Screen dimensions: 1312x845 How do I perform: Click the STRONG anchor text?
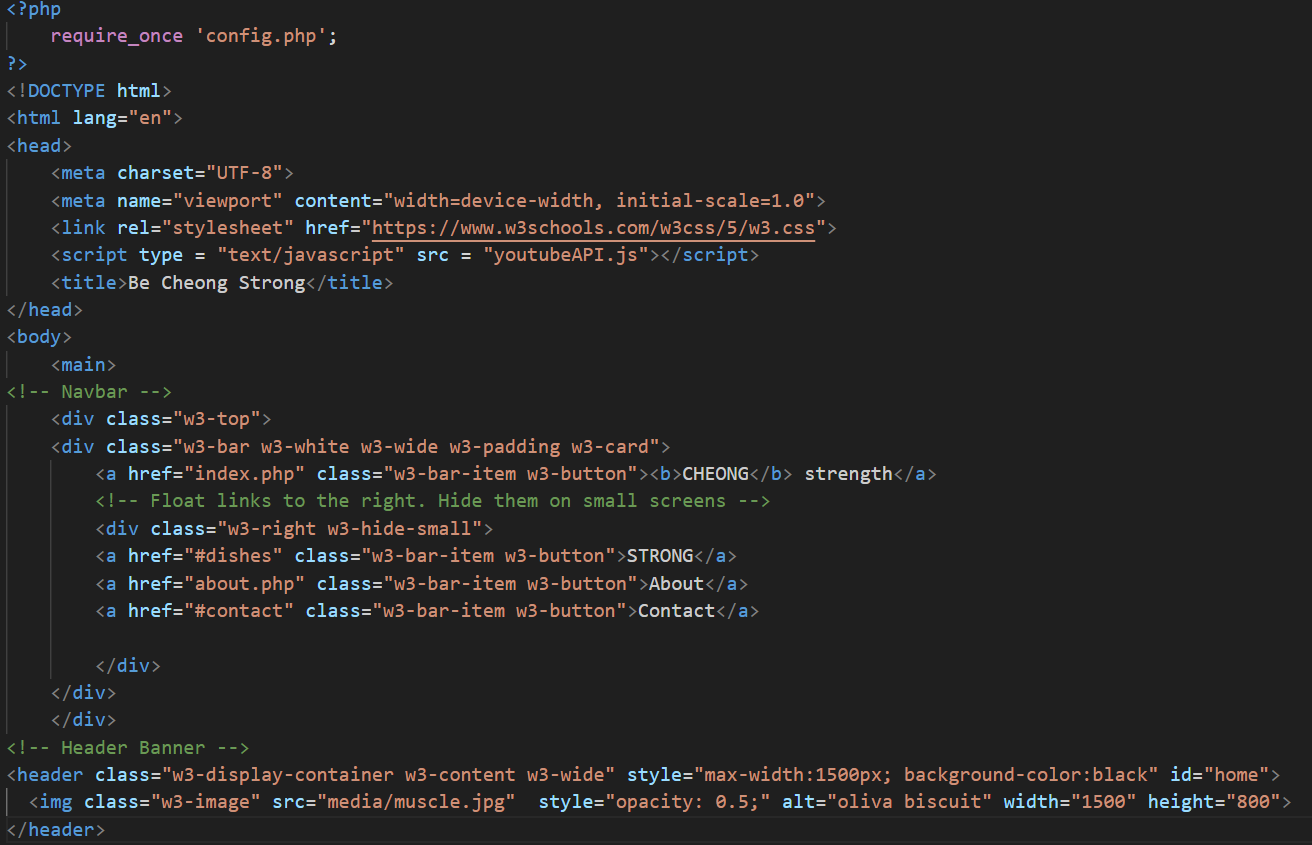[x=659, y=556]
